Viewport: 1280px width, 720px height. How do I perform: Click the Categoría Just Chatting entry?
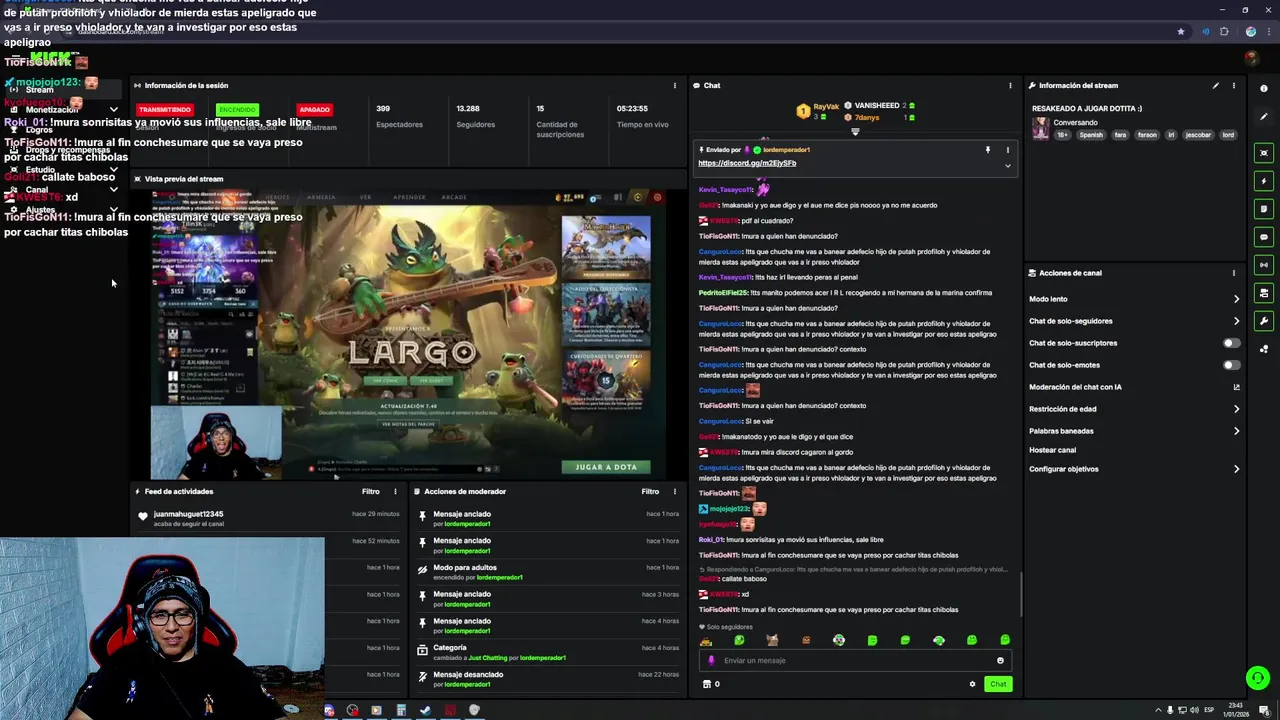pyautogui.click(x=548, y=652)
